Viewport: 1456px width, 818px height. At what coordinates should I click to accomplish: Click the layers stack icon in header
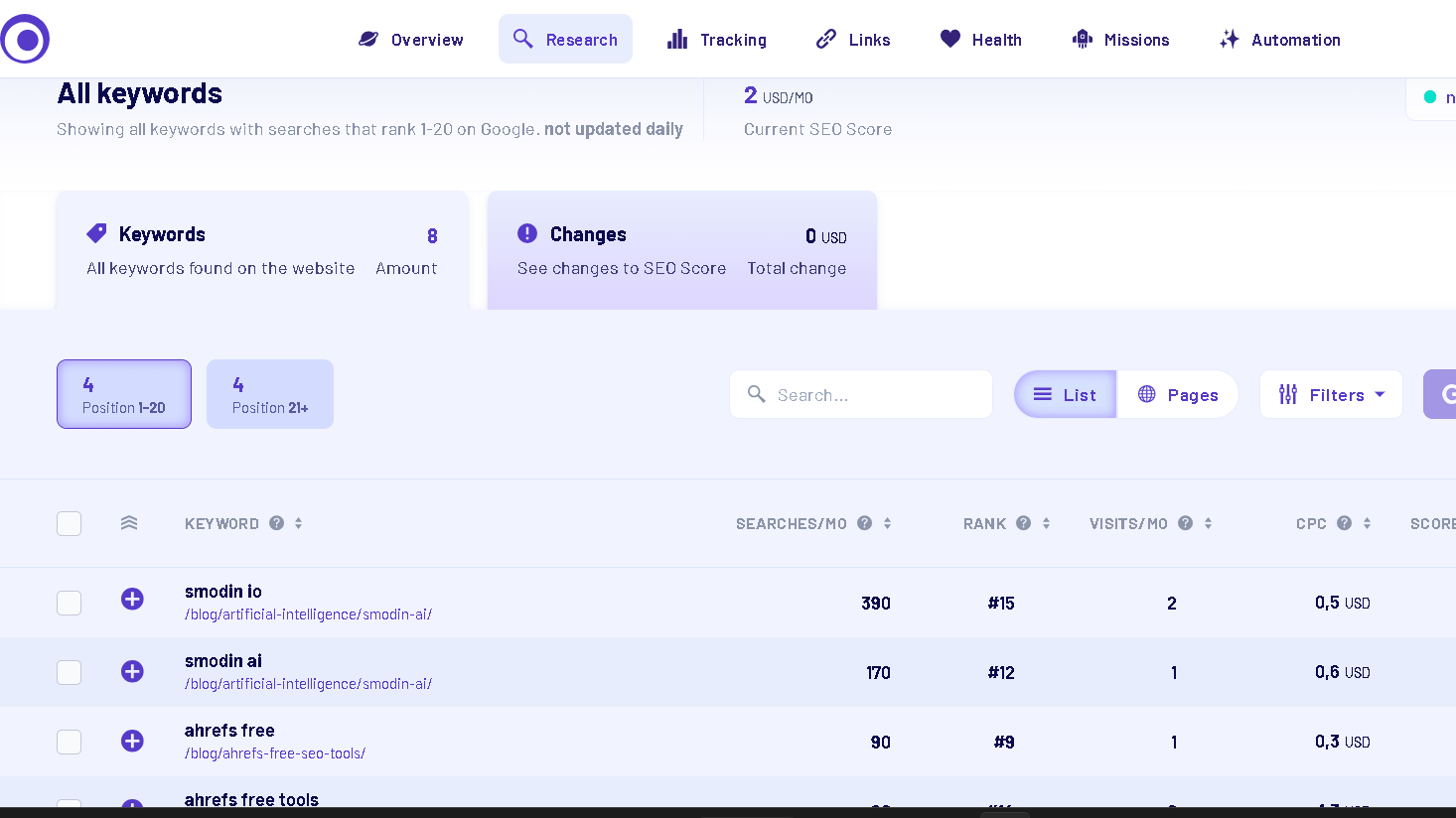point(129,523)
